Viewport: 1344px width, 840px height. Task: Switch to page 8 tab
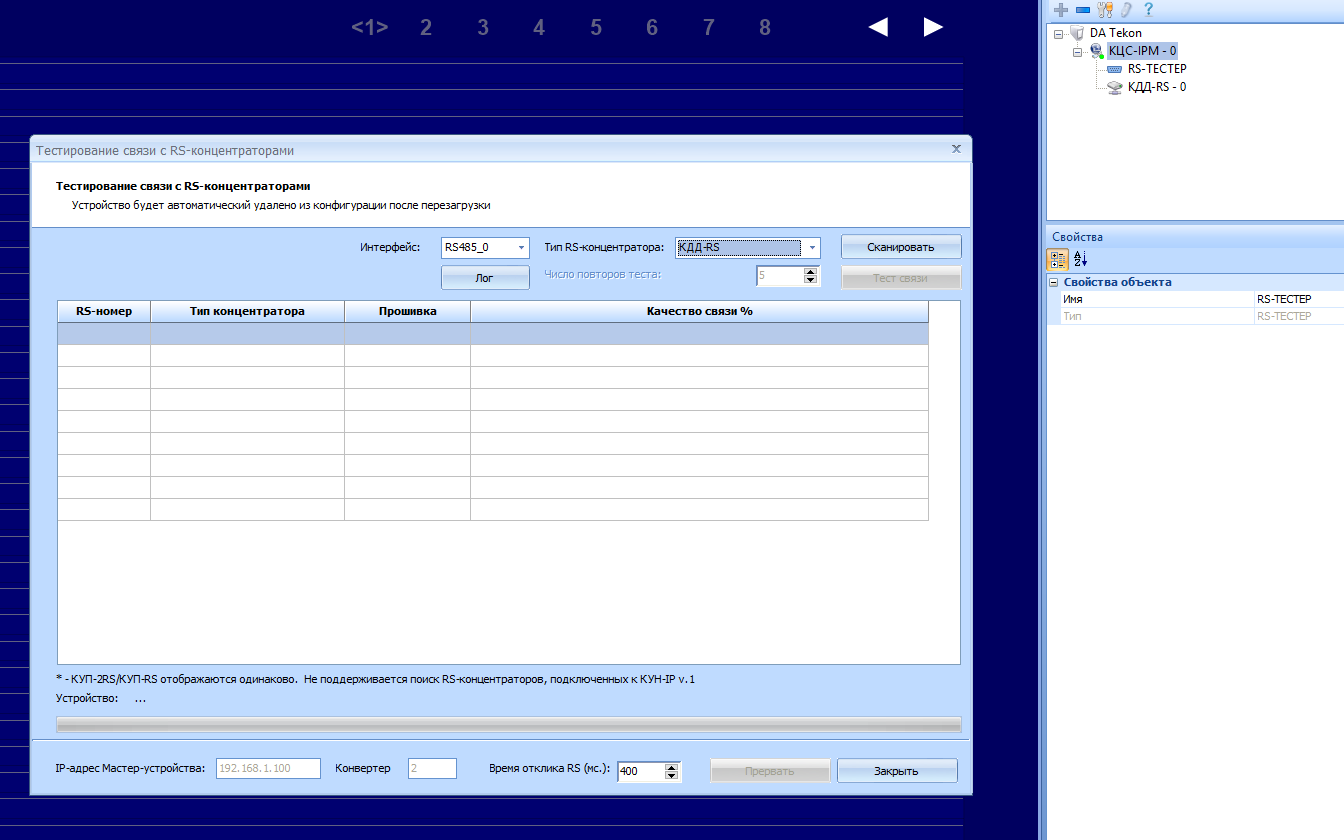tap(765, 27)
